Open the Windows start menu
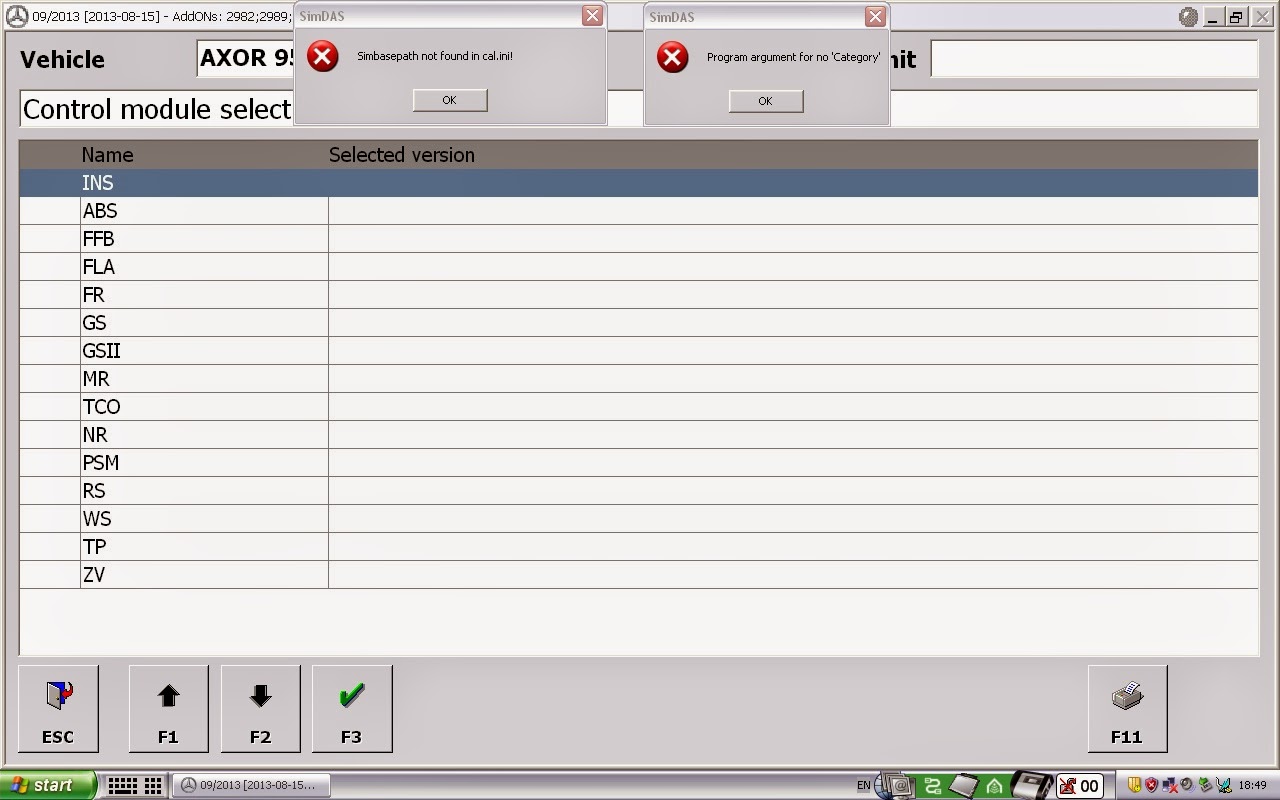Viewport: 1280px width, 800px height. pyautogui.click(x=48, y=785)
